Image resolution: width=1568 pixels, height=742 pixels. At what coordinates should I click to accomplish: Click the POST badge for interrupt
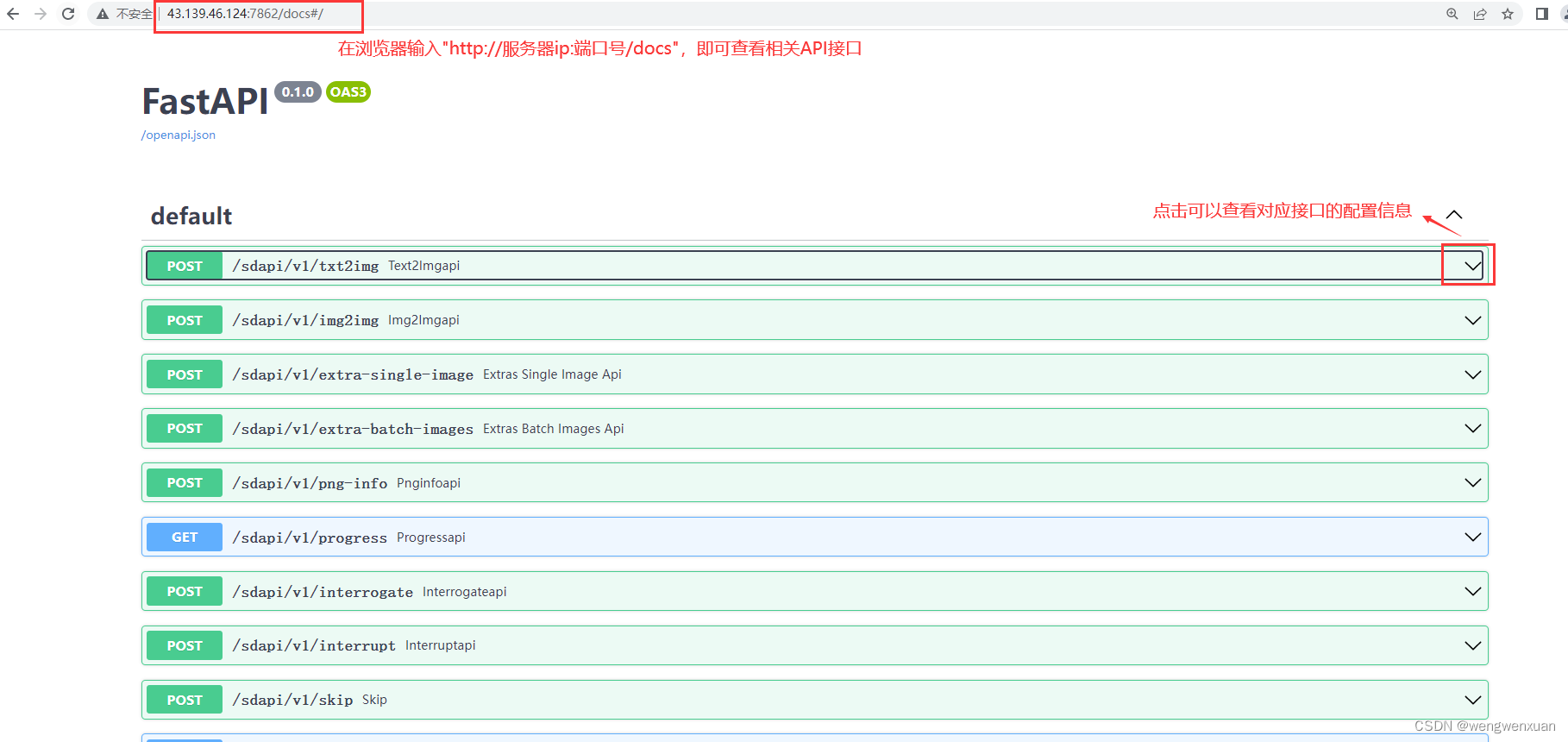pyautogui.click(x=185, y=645)
